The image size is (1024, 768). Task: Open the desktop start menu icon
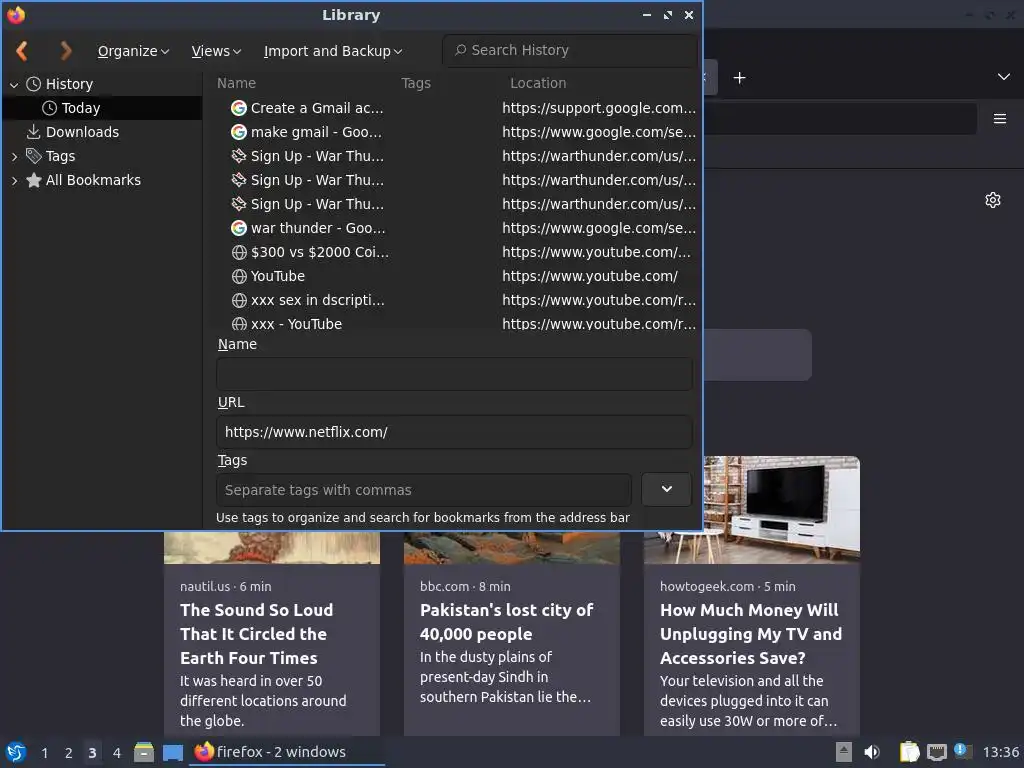(16, 752)
